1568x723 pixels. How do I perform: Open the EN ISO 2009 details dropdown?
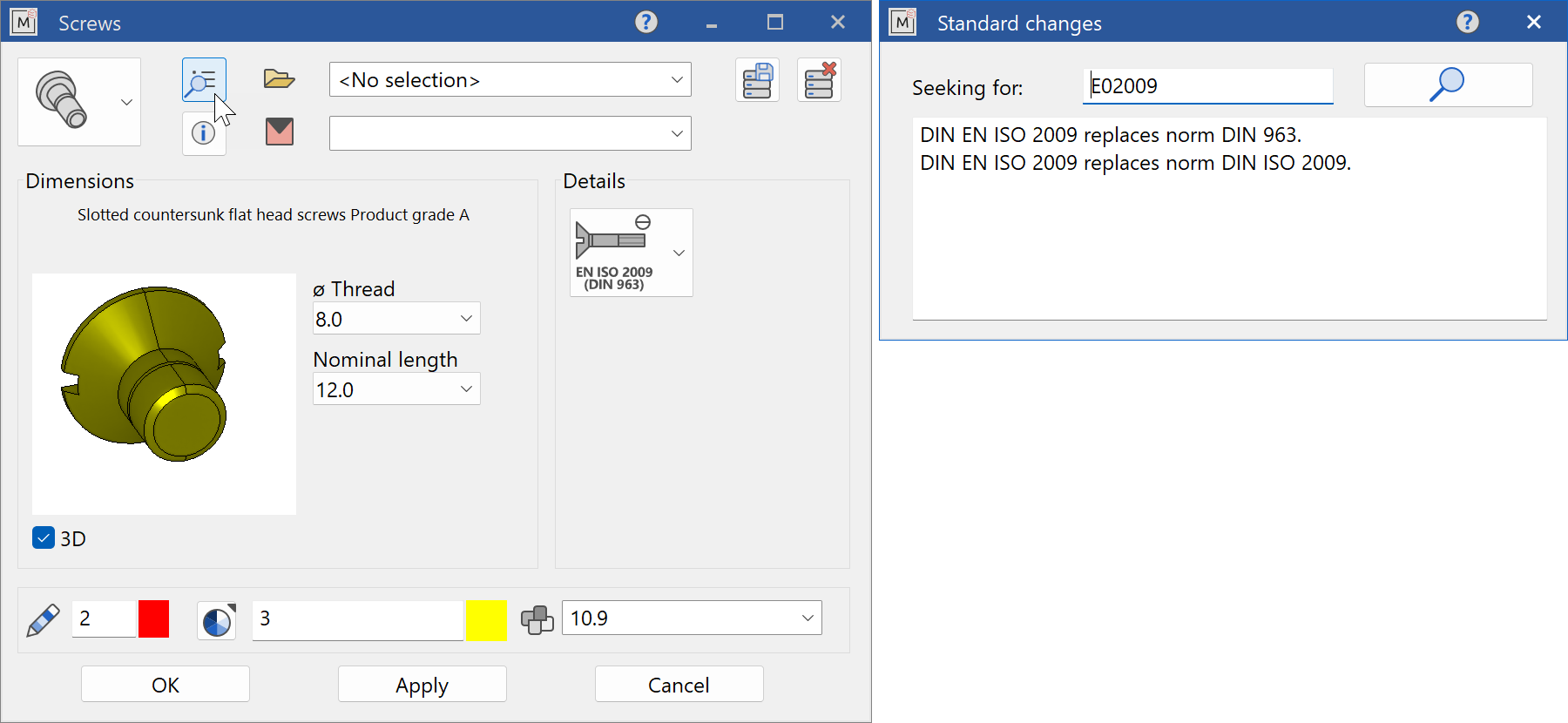(632, 253)
